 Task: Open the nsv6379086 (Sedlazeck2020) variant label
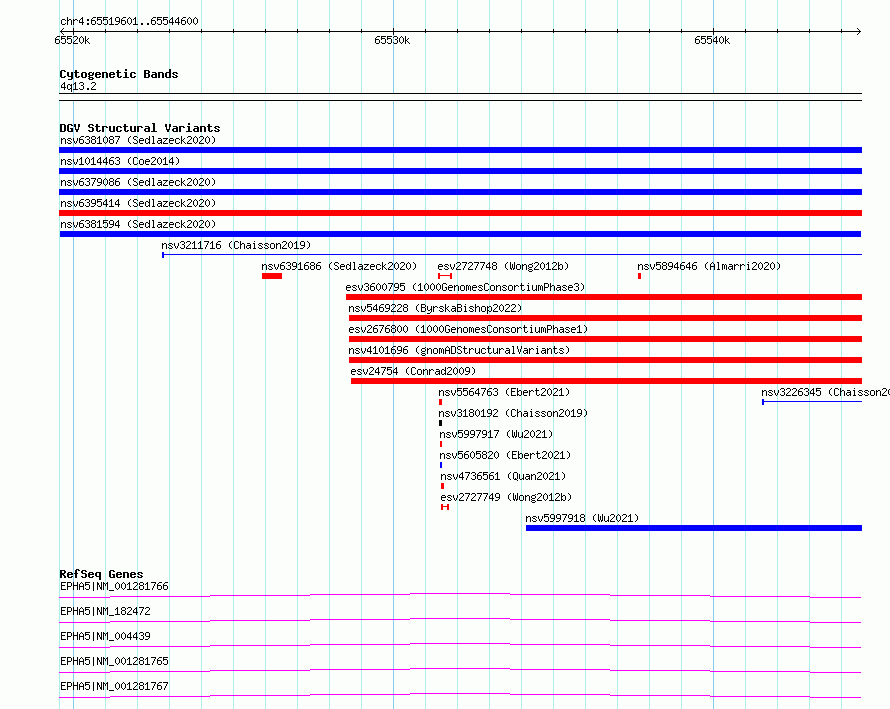pyautogui.click(x=138, y=182)
